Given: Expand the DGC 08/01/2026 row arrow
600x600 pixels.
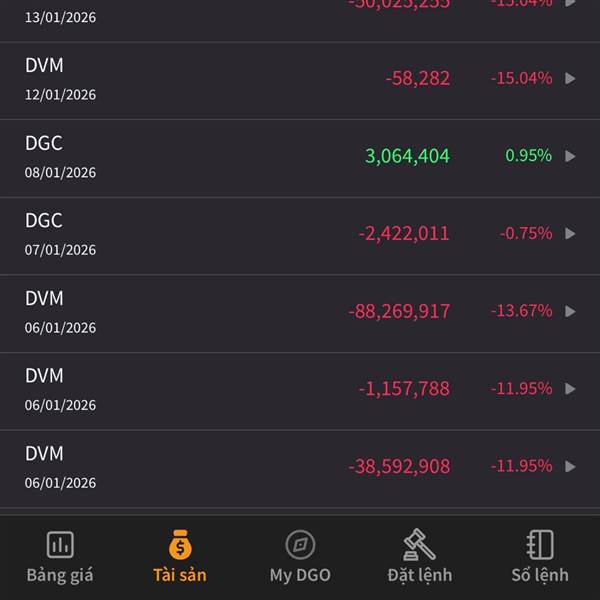Looking at the screenshot, I should coord(570,156).
